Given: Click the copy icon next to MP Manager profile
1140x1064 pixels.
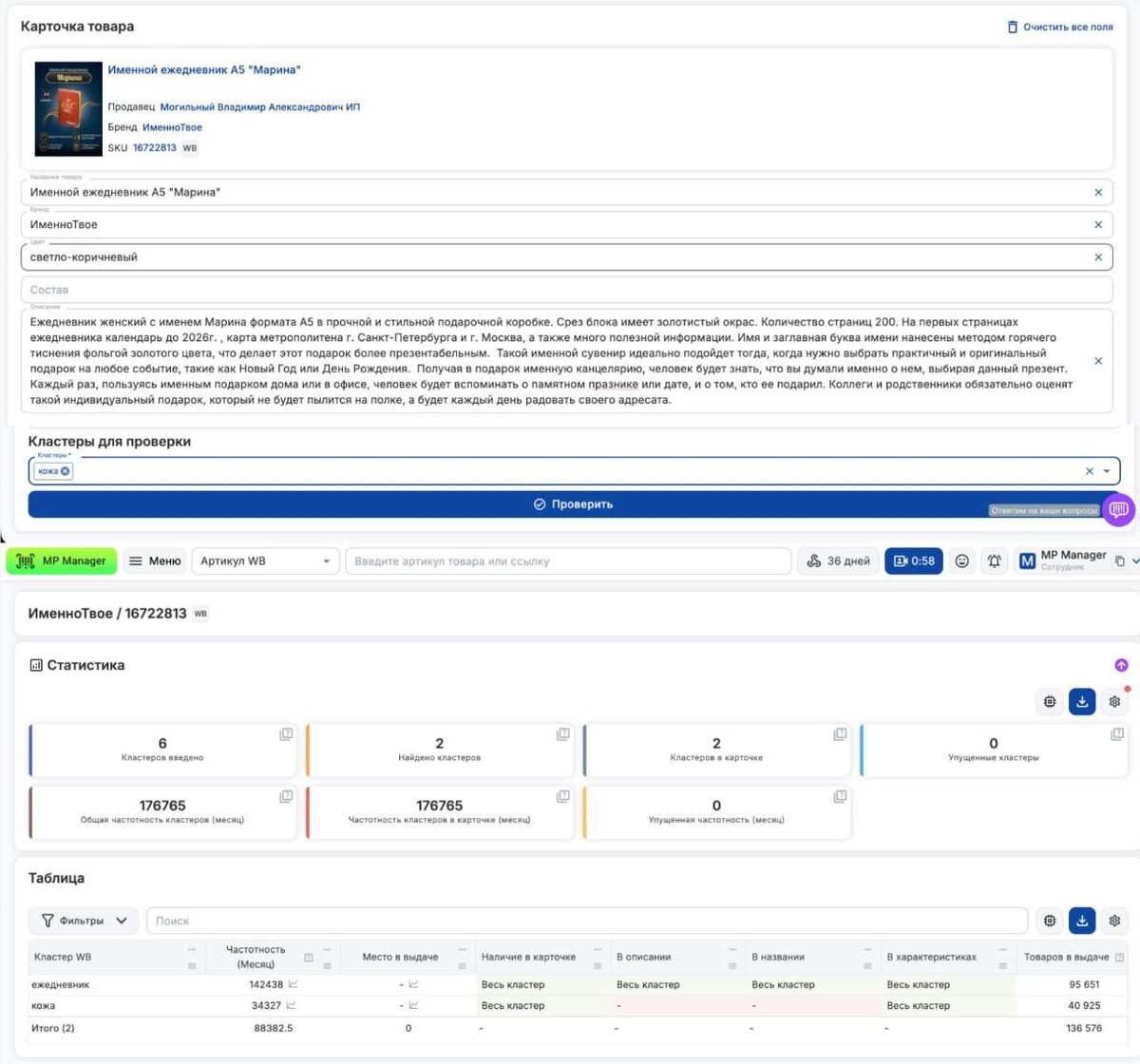Looking at the screenshot, I should point(1120,561).
